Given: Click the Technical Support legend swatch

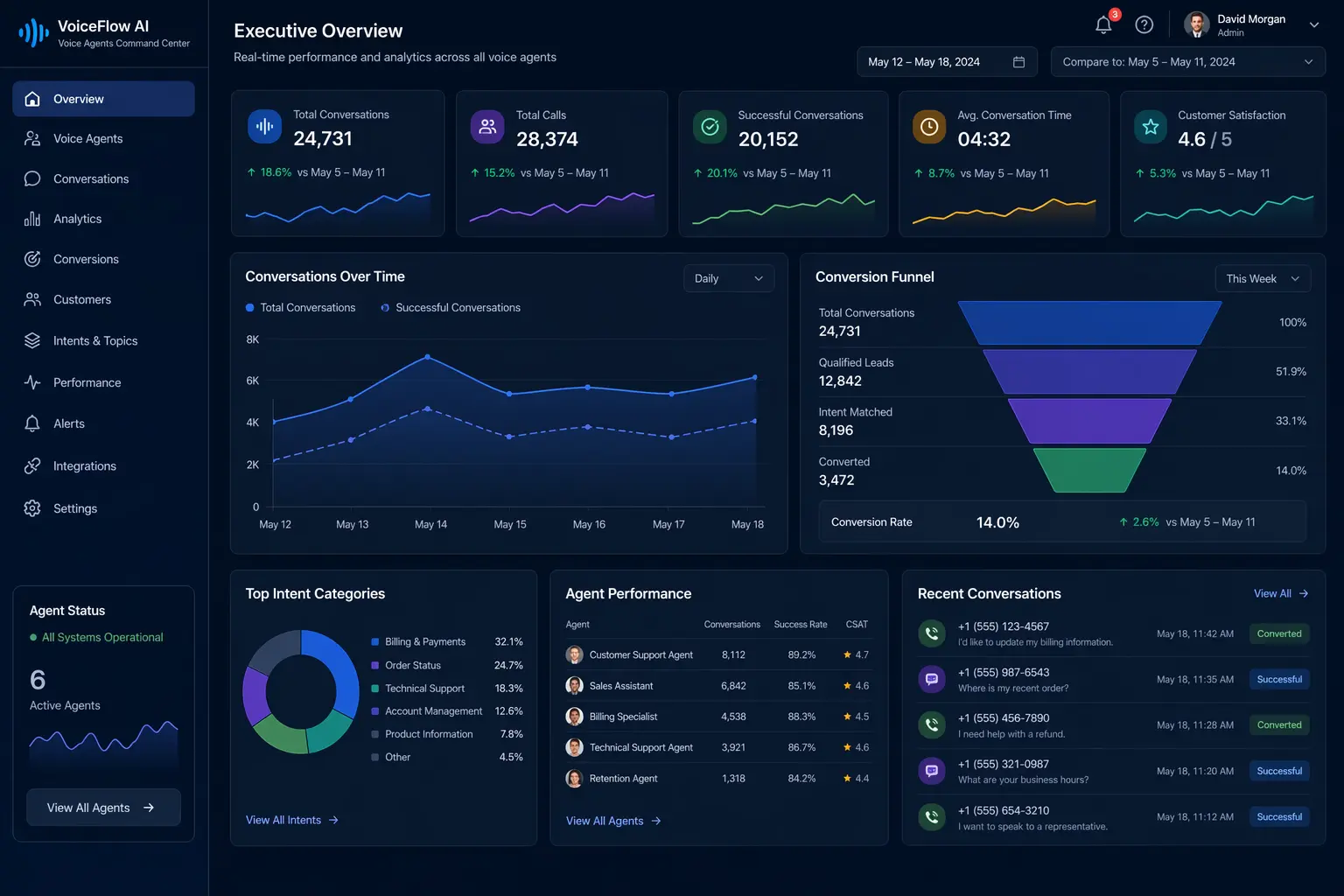Looking at the screenshot, I should (x=375, y=689).
